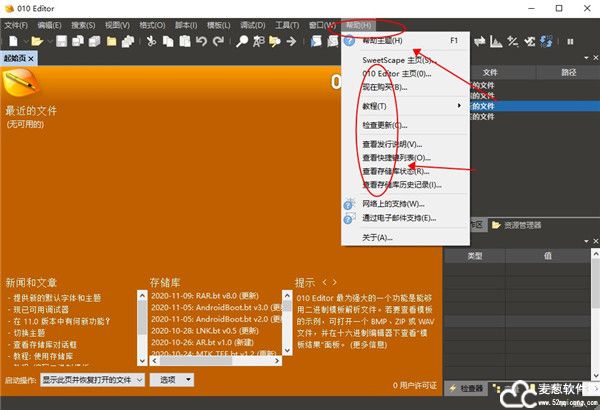Show next tip with right chevron
The height and width of the screenshot is (410, 600).
[334, 283]
